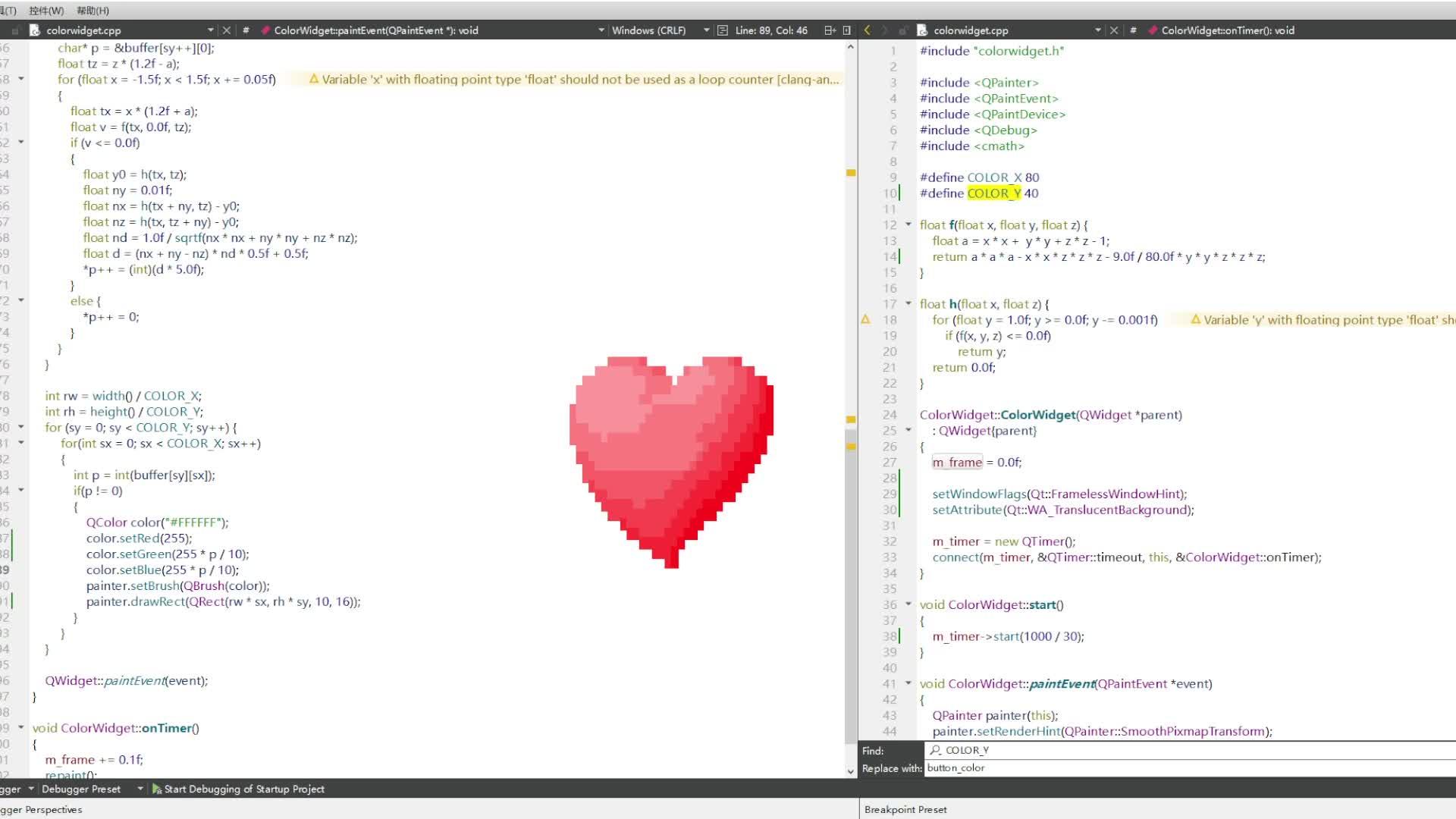
Task: Open the Windows (CRLF) line ending dropdown
Action: [705, 30]
